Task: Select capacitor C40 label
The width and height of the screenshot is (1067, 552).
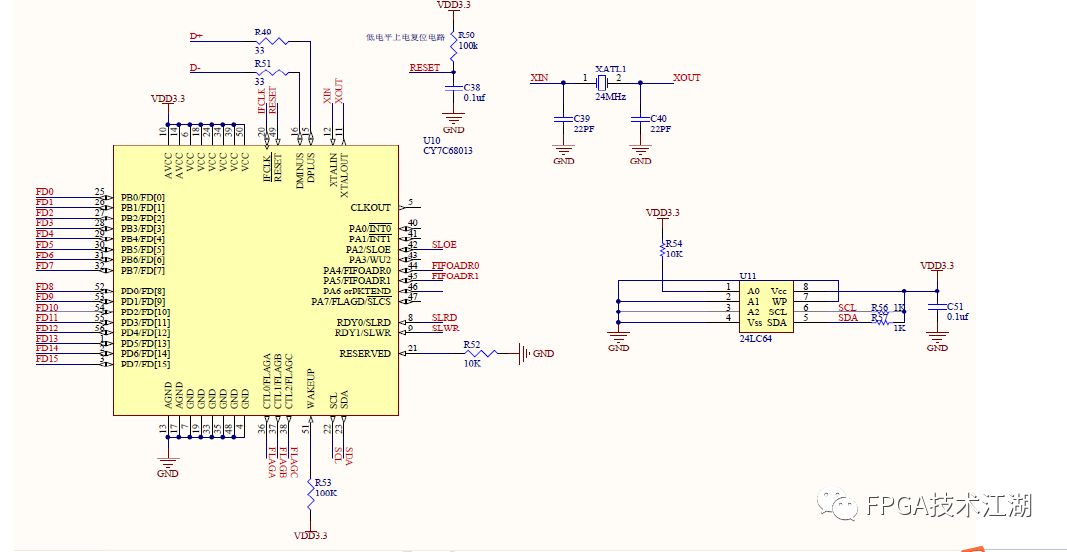Action: pyautogui.click(x=659, y=118)
